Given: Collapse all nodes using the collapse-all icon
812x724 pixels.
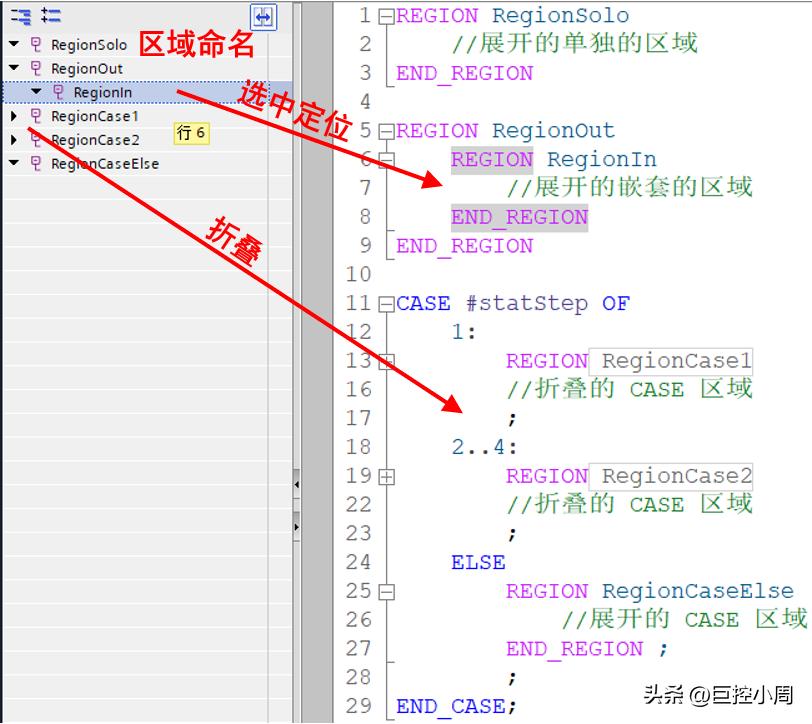Looking at the screenshot, I should coord(21,15).
